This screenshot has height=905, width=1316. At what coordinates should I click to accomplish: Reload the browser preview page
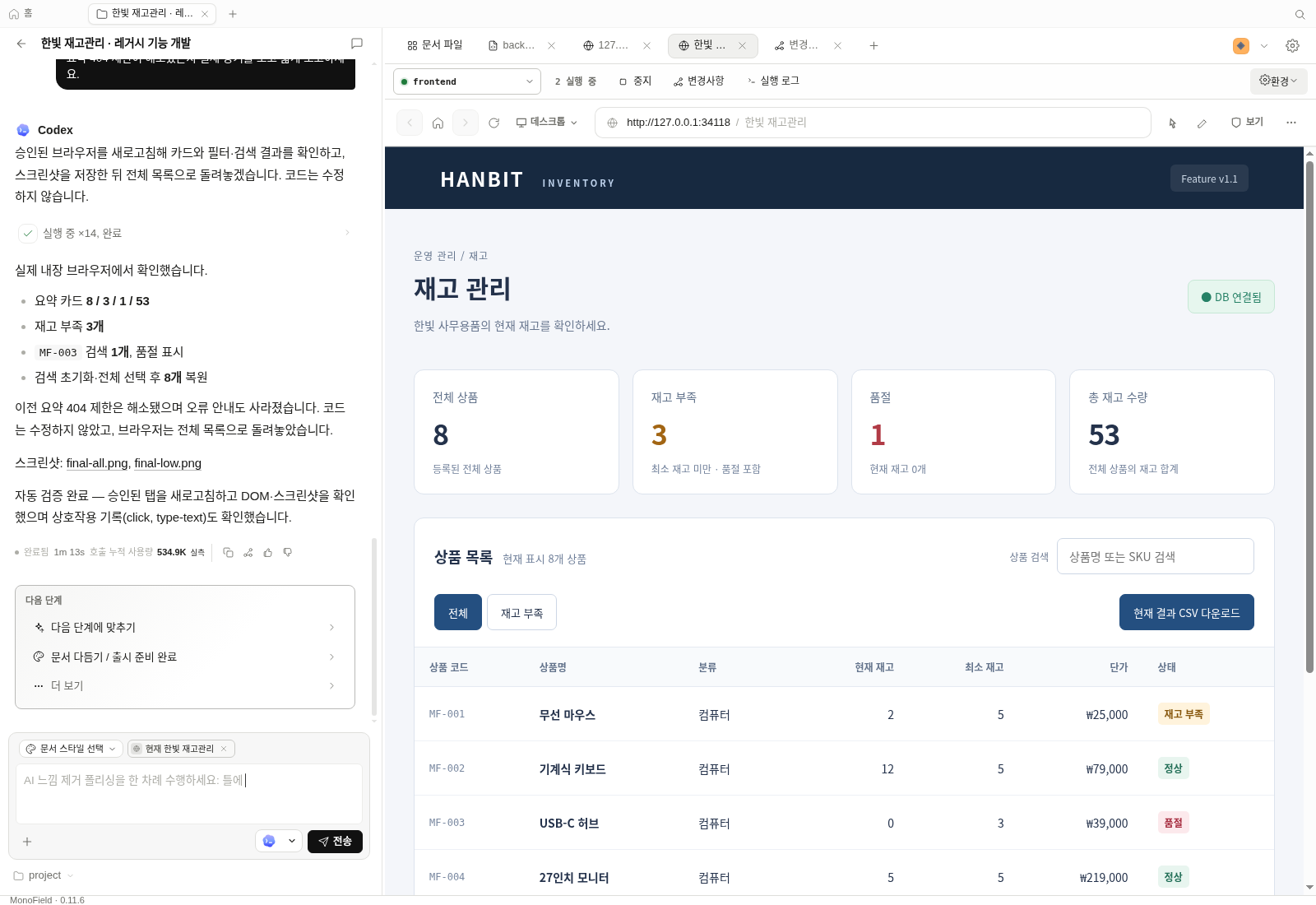tap(493, 123)
